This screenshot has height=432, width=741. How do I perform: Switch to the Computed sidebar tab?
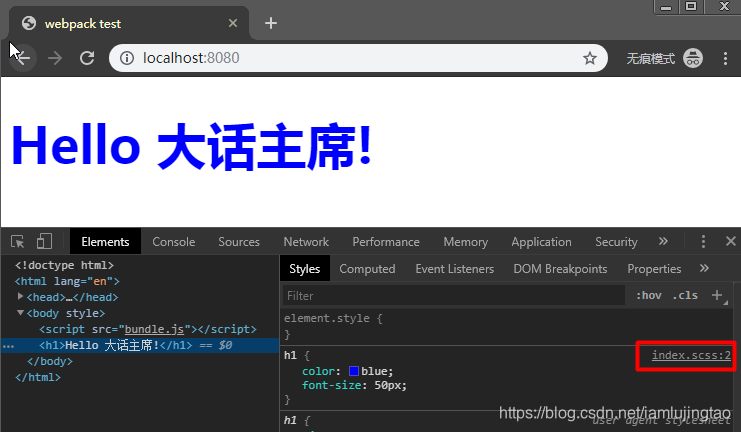point(367,268)
